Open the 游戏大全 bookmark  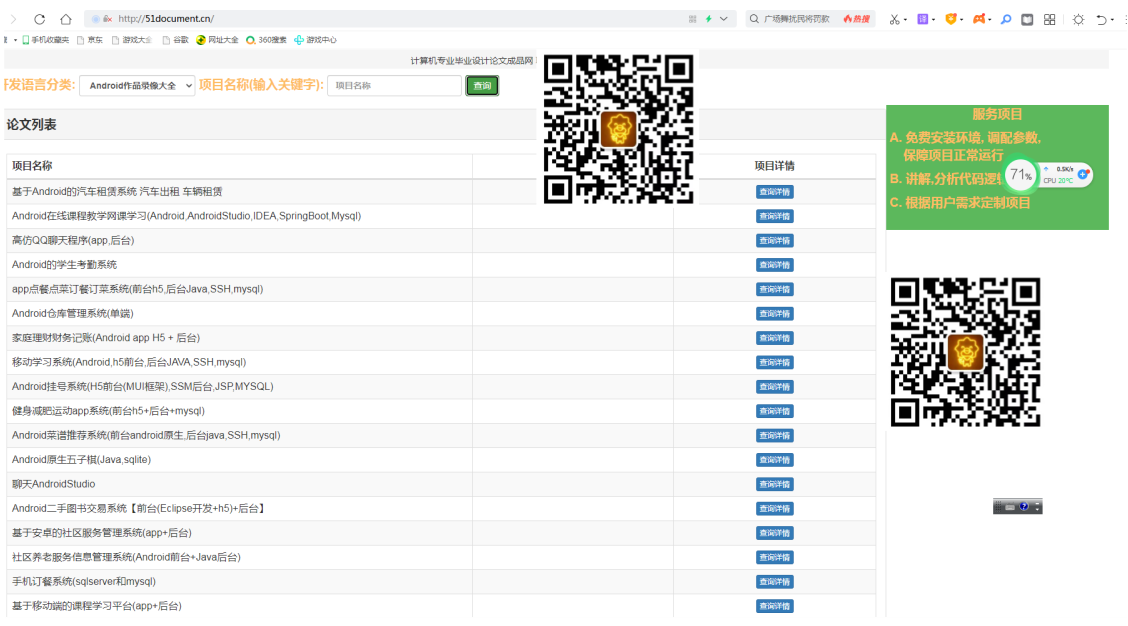click(x=132, y=40)
